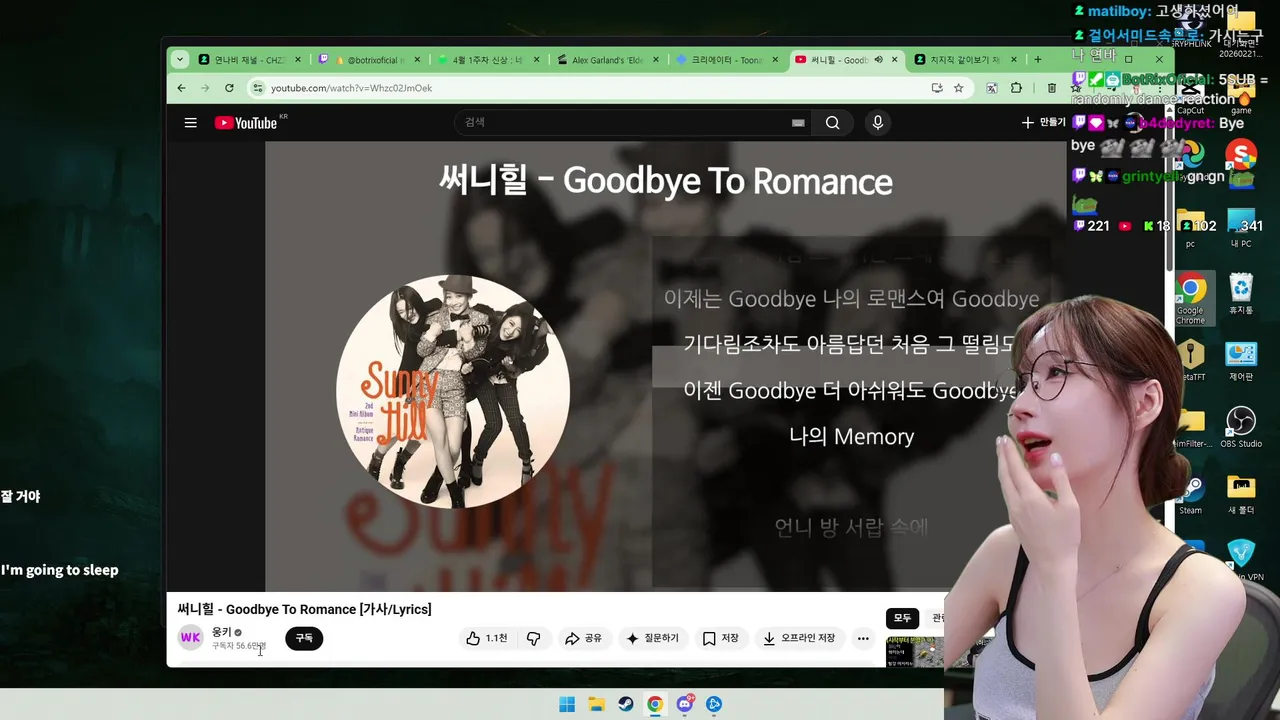Go to the YouTube home logo

coord(246,123)
